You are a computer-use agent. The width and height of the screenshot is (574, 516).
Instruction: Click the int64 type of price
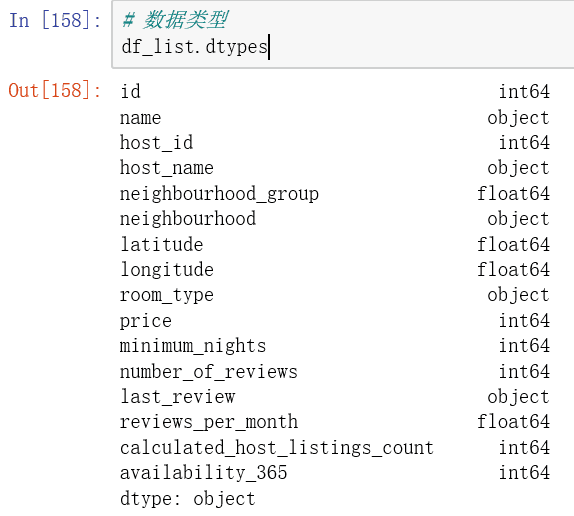524,321
